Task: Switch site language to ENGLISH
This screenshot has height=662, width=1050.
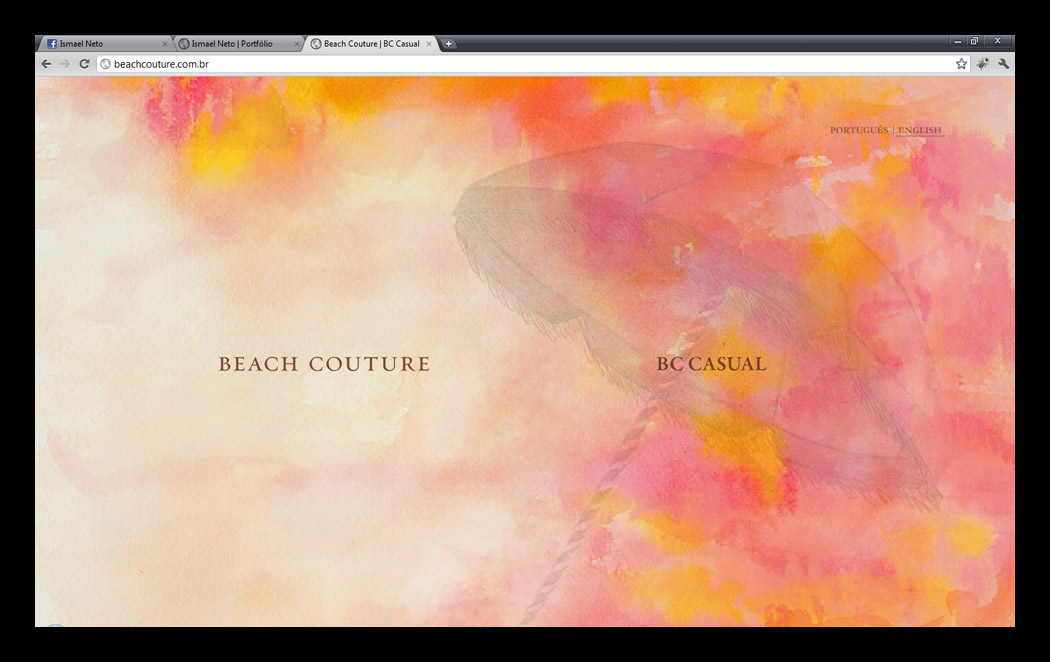Action: pyautogui.click(x=919, y=130)
